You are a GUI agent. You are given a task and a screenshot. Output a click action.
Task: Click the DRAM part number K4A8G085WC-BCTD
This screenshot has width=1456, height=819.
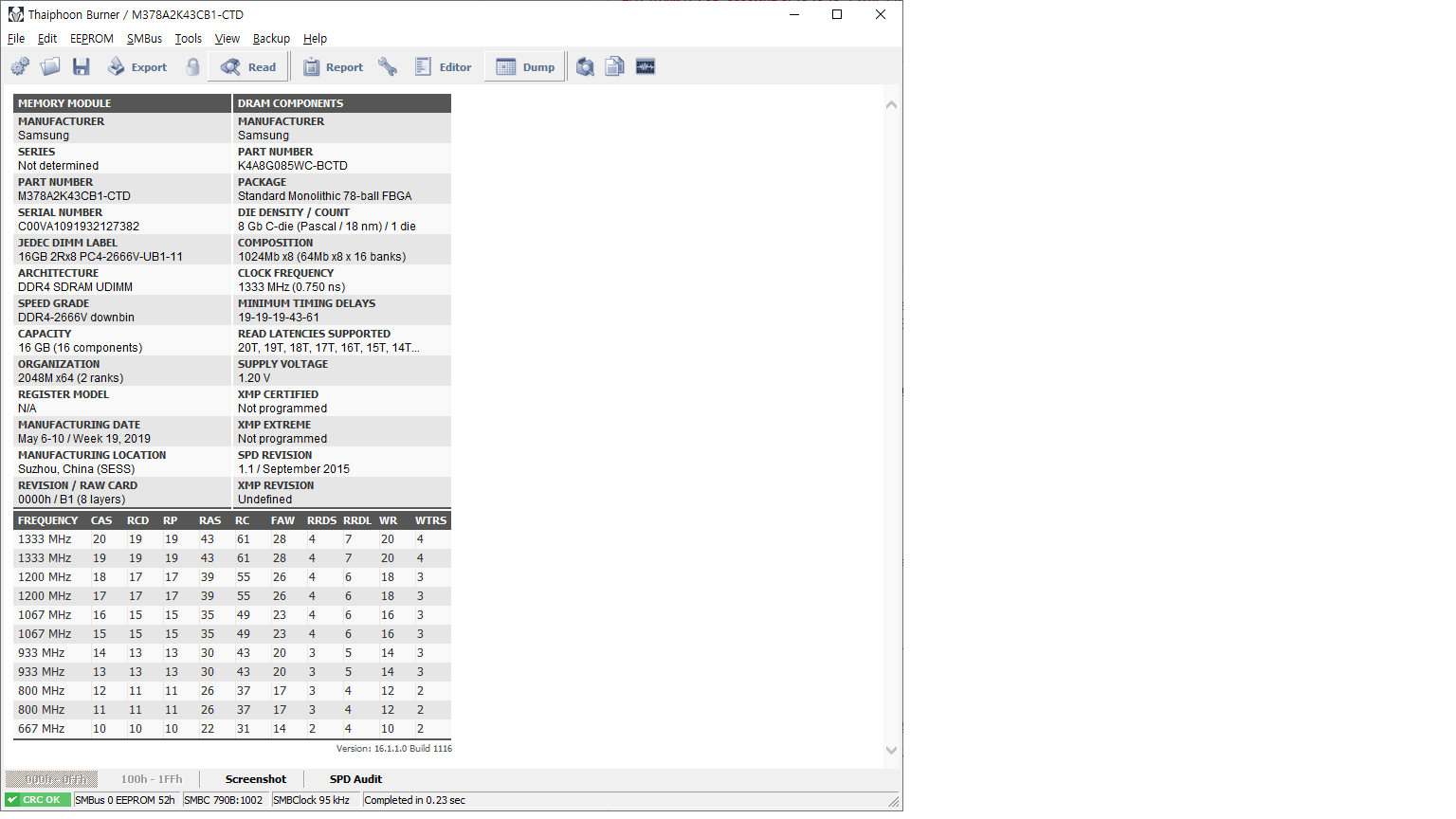point(293,166)
